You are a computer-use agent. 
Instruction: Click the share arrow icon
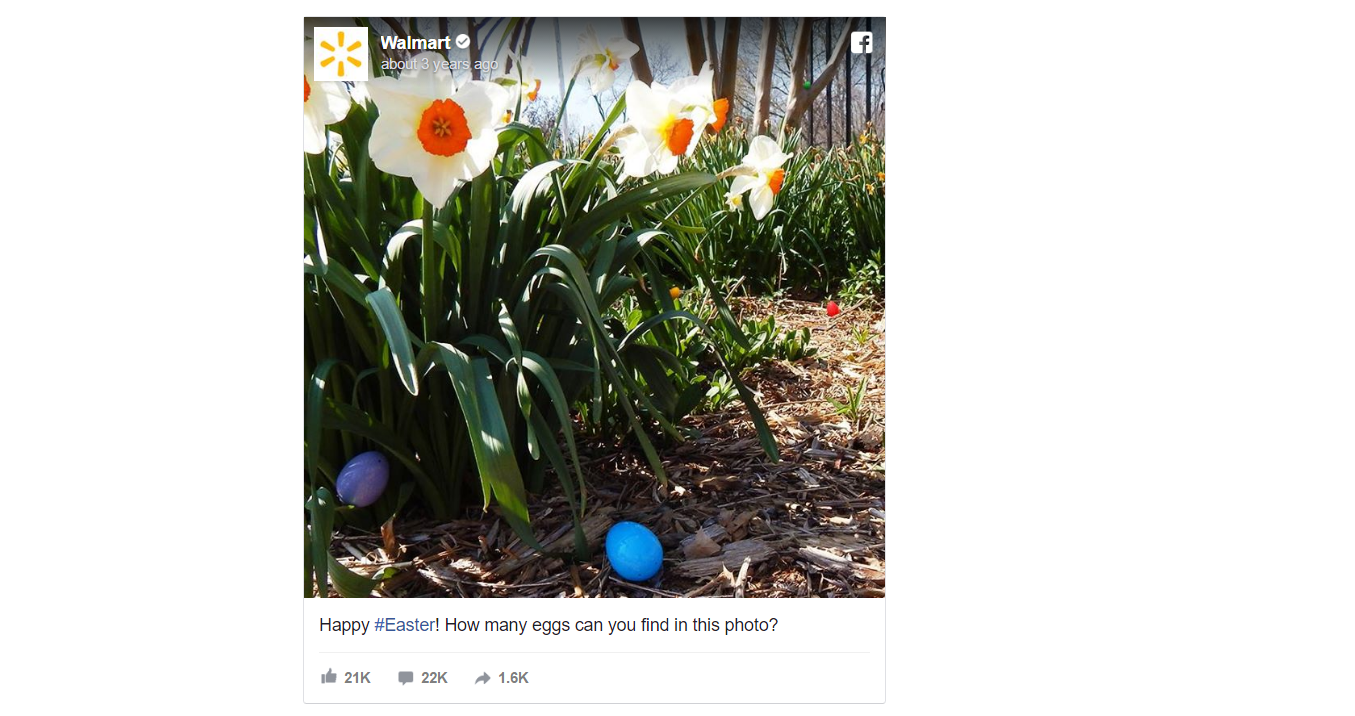click(x=483, y=678)
